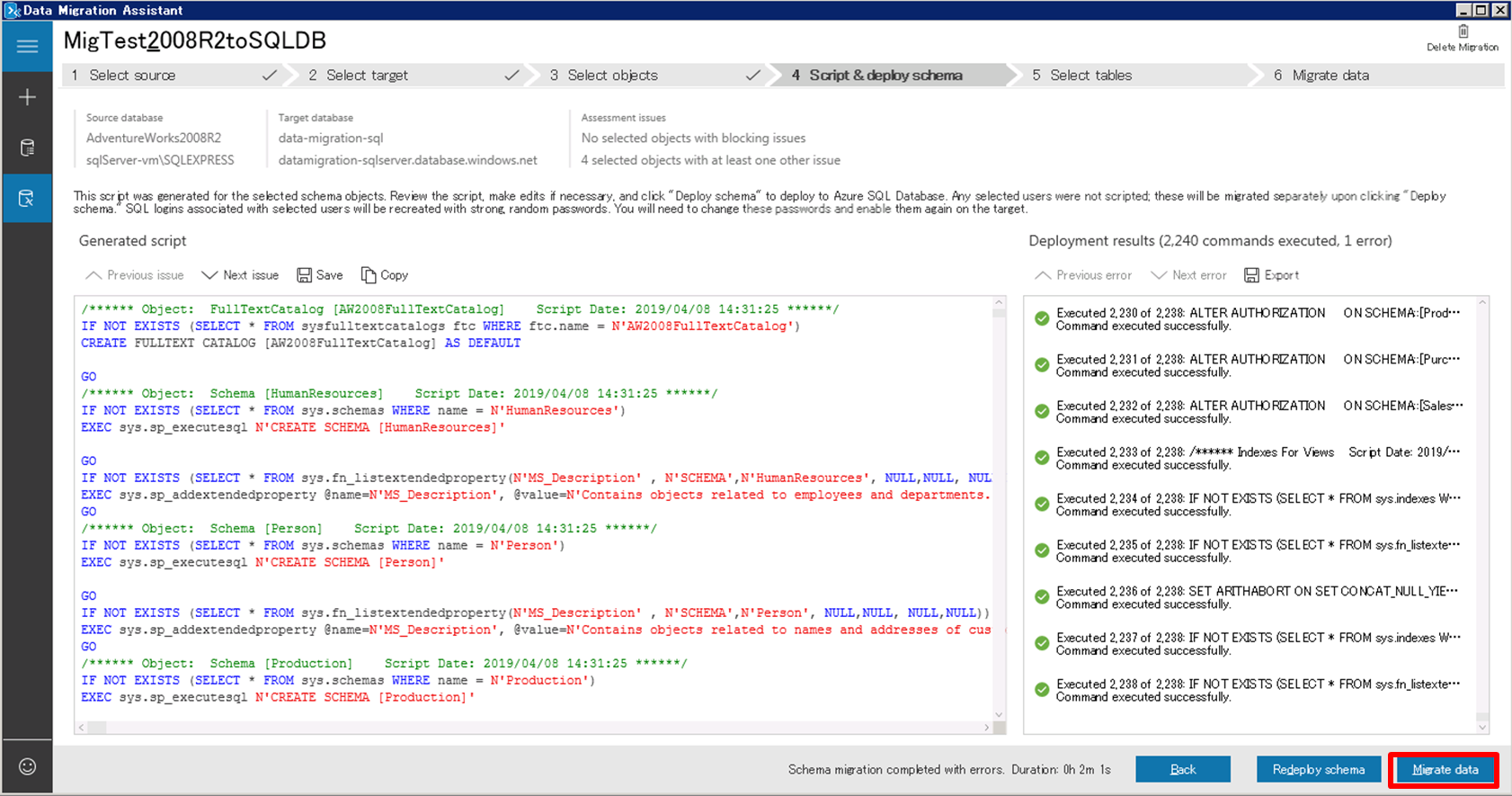Open step 1 Select source
This screenshot has width=1512, height=796.
point(173,76)
